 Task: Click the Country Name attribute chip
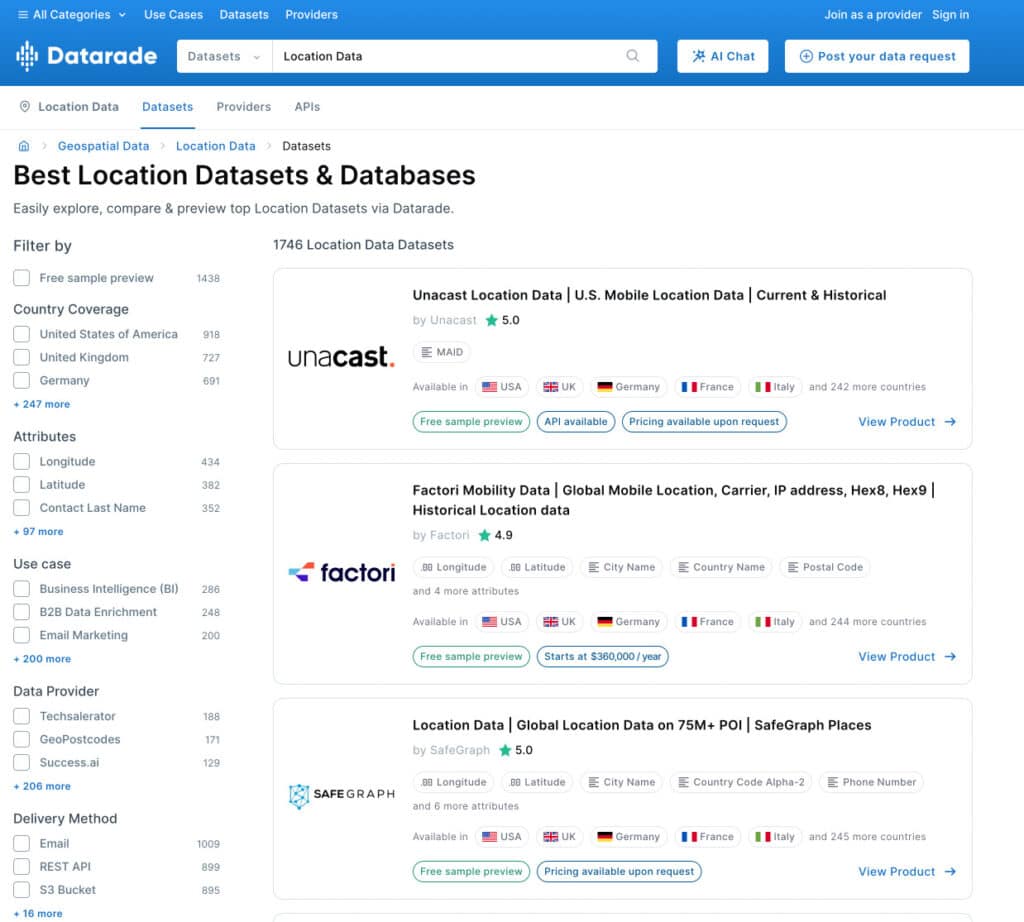(721, 567)
